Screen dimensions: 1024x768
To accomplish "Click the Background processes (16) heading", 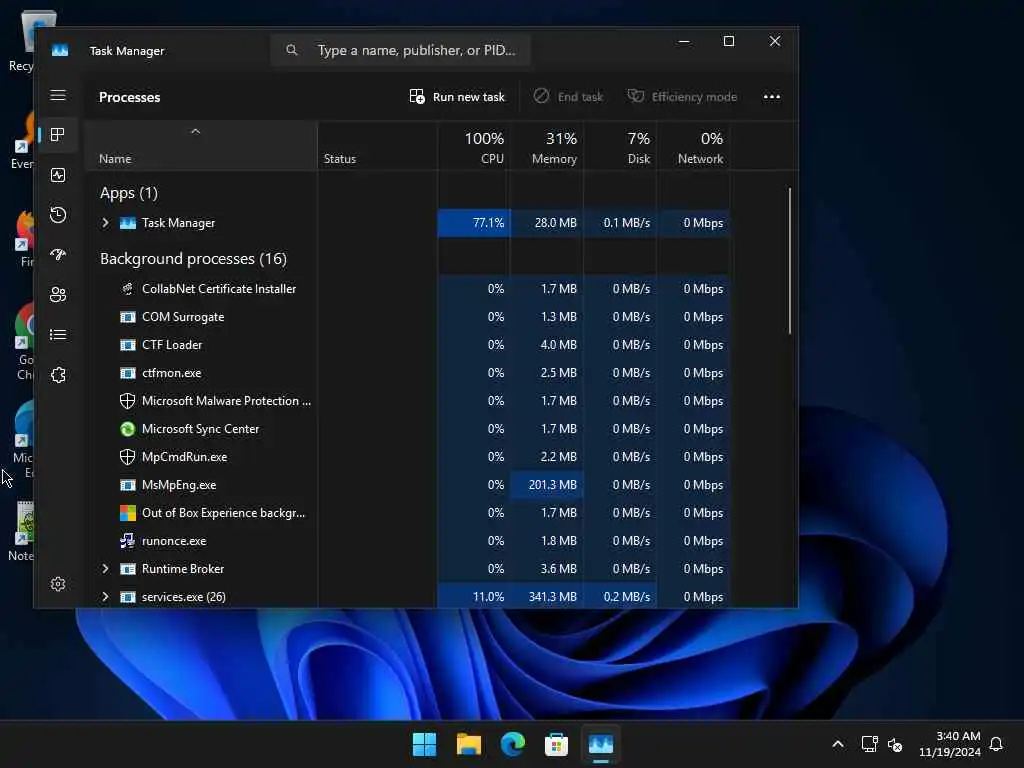I will point(193,259).
